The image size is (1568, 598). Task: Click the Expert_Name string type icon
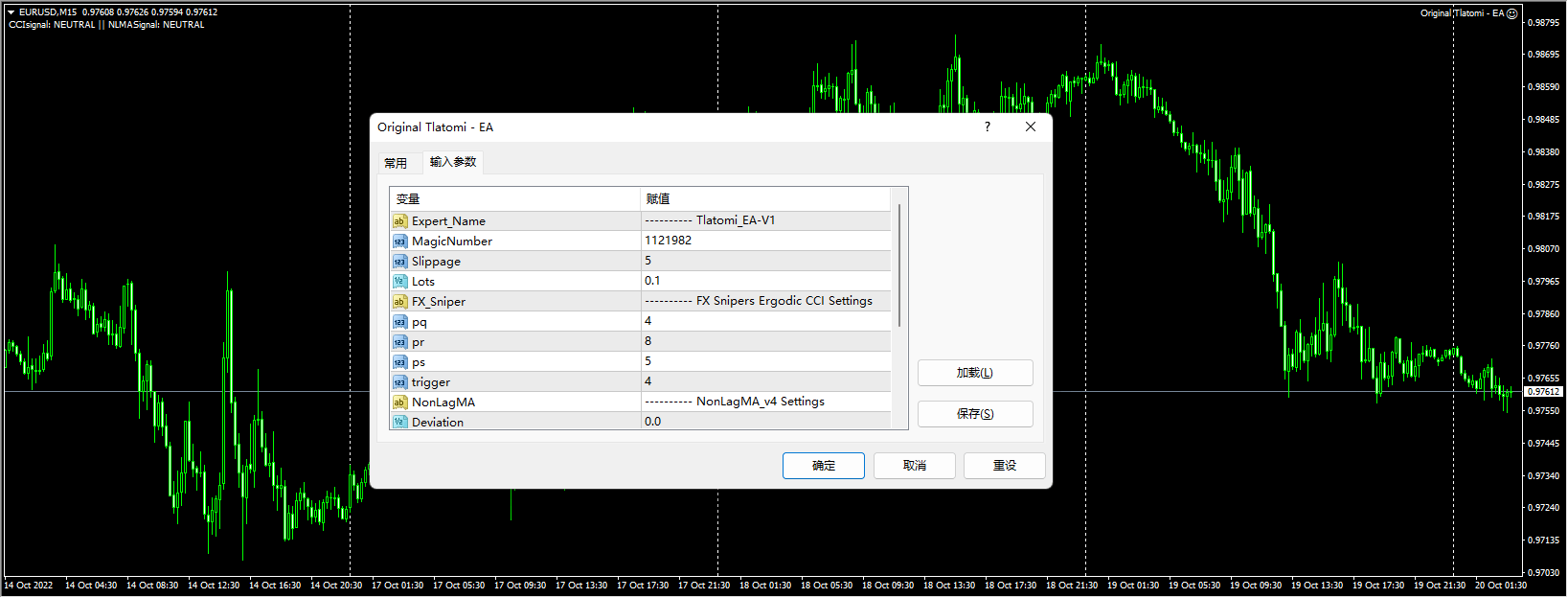pos(399,221)
